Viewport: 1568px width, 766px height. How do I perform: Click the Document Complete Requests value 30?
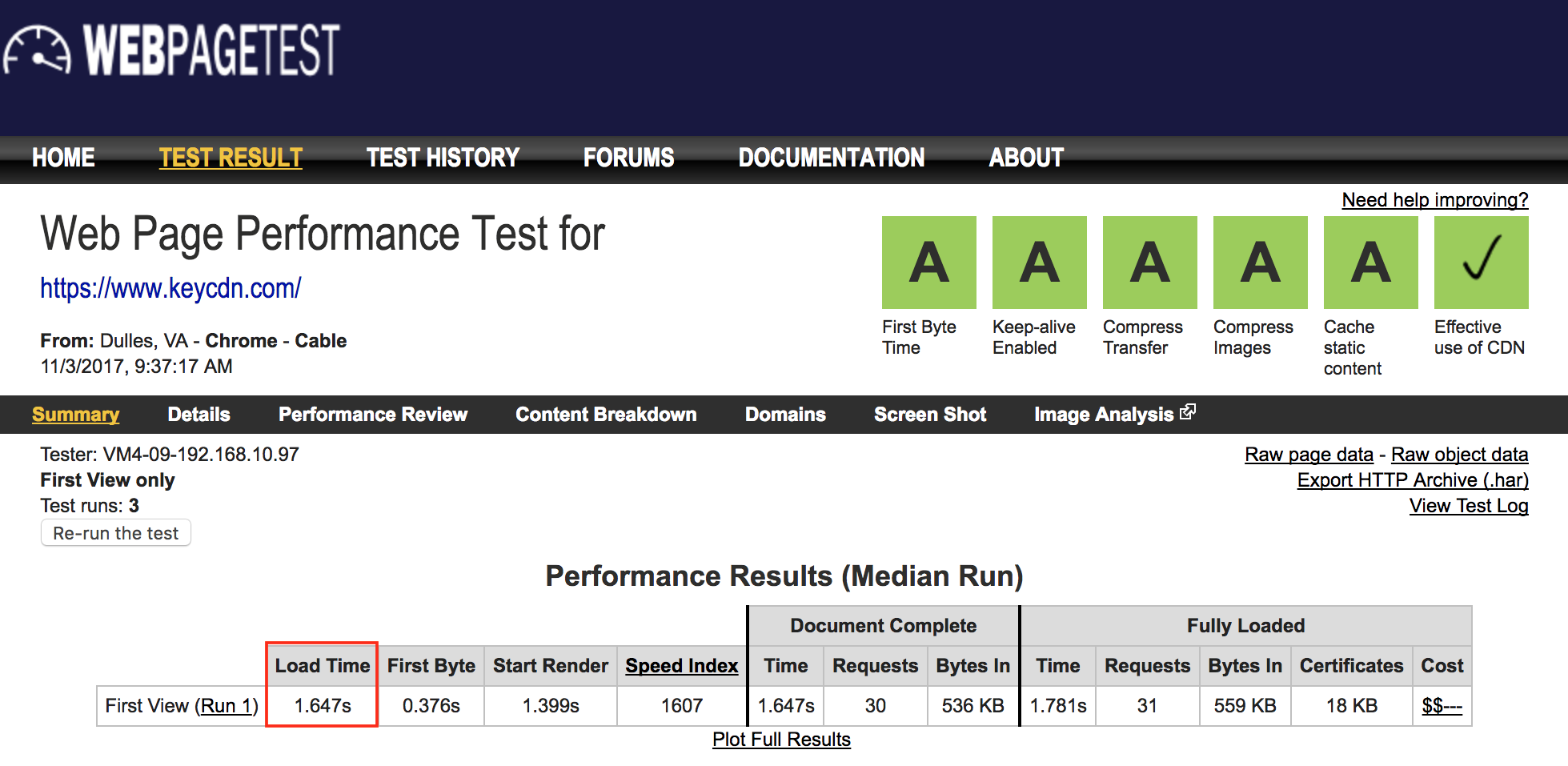[x=875, y=706]
